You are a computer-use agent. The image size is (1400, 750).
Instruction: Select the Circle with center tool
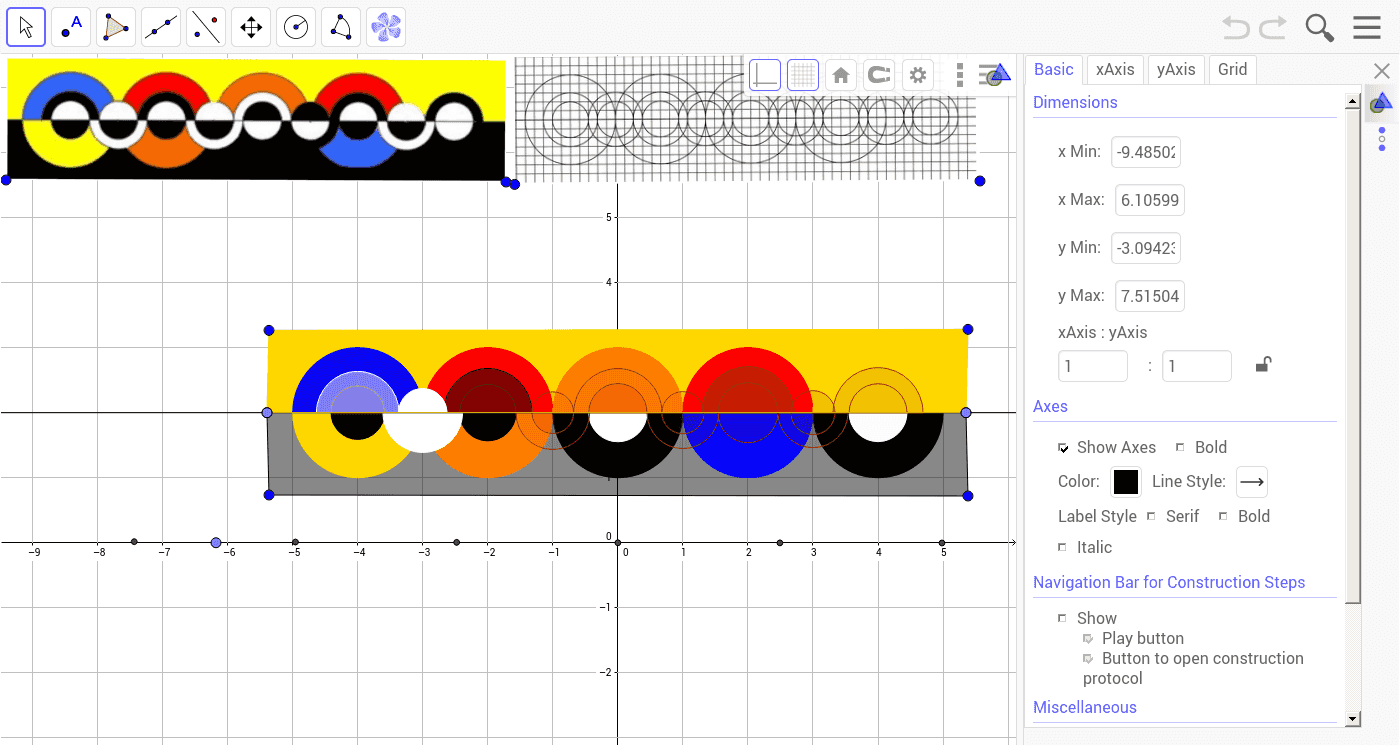pos(296,27)
